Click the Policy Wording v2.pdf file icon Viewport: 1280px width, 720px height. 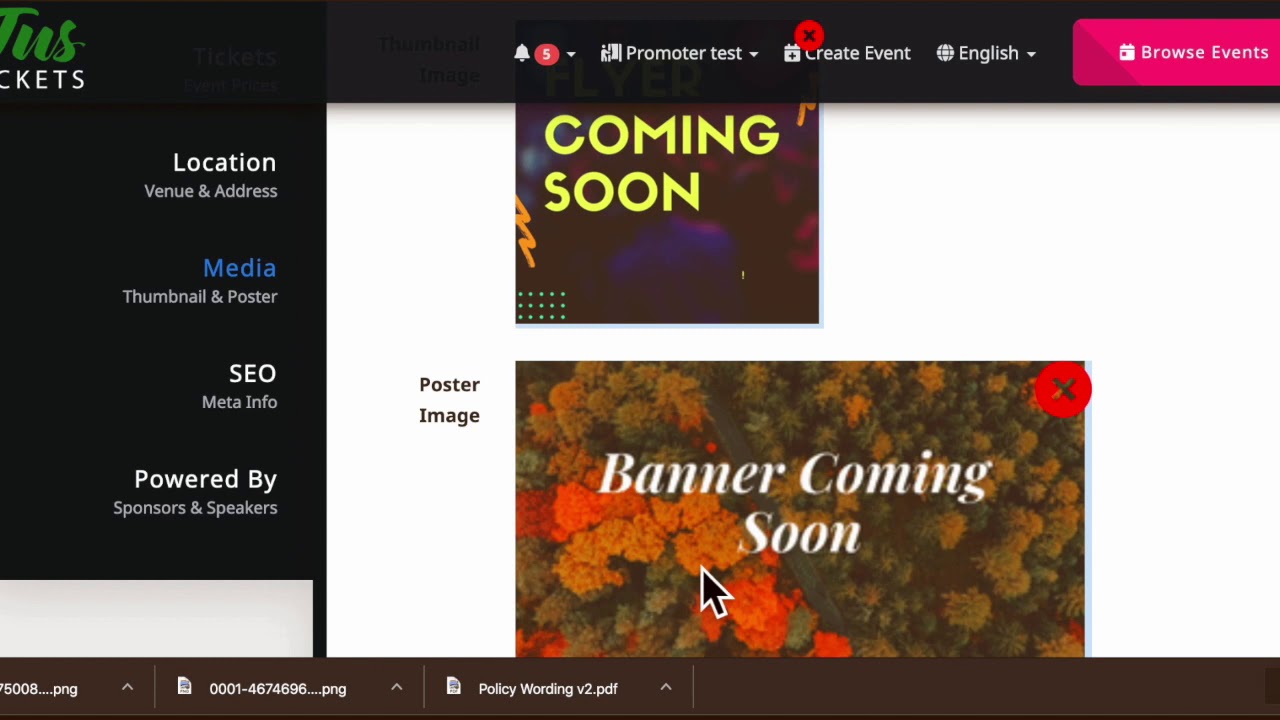(x=453, y=686)
